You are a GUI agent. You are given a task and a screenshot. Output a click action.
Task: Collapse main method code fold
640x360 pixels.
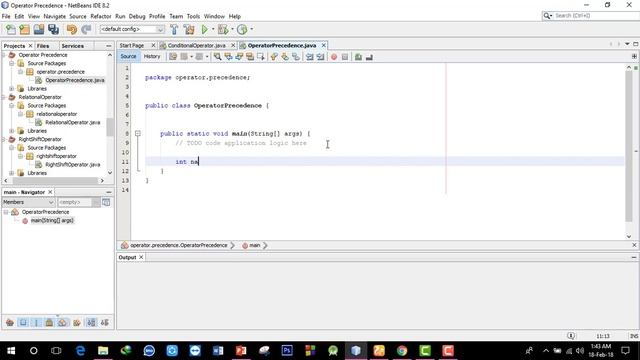(x=138, y=133)
